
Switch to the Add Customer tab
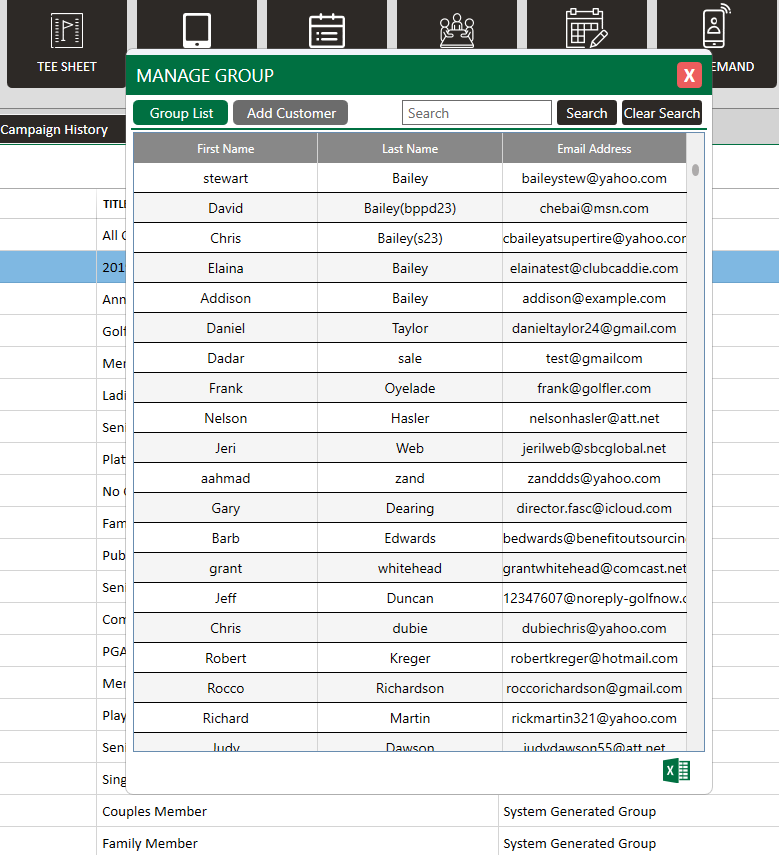click(291, 113)
